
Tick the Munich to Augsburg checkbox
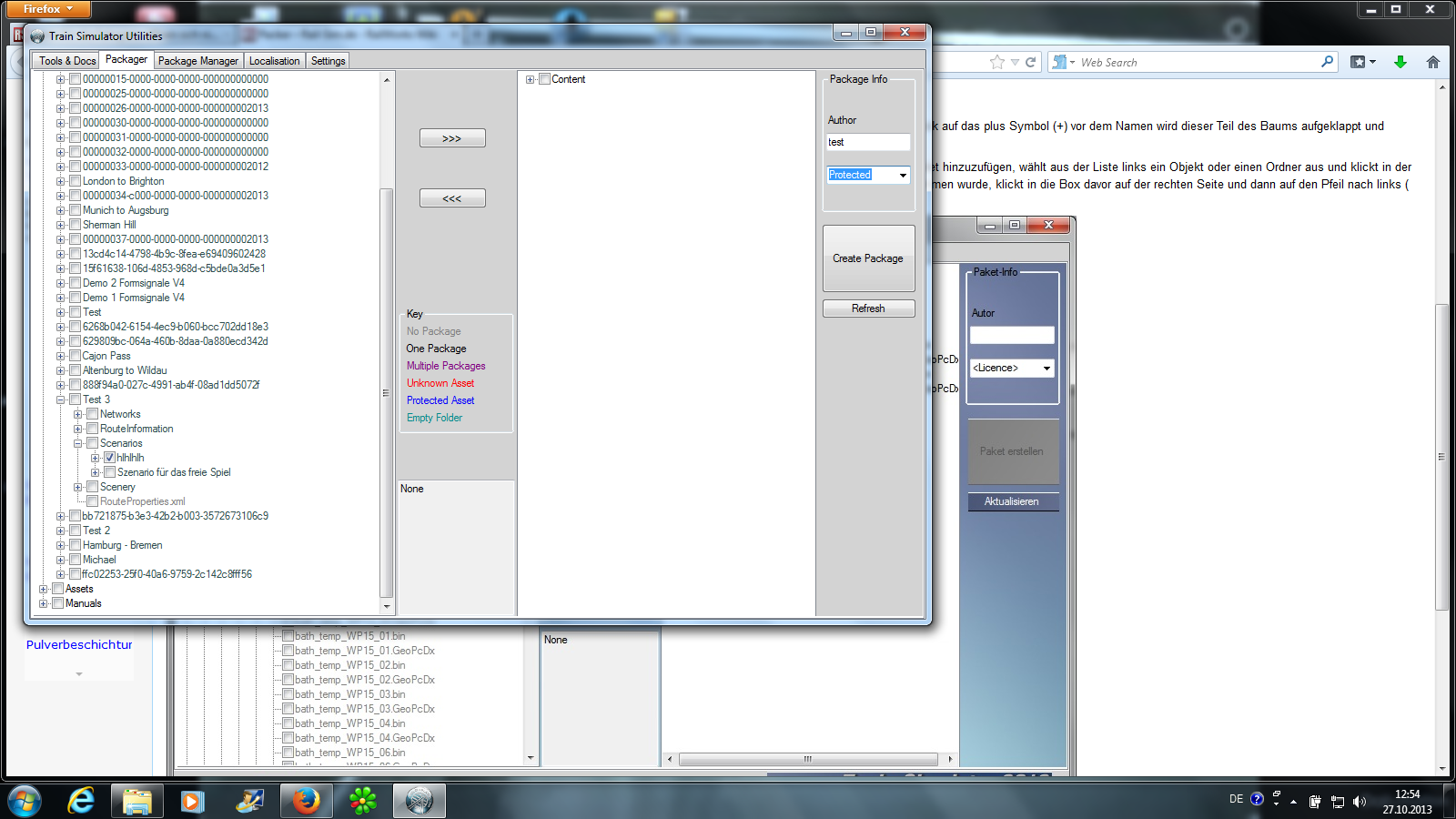(x=76, y=210)
